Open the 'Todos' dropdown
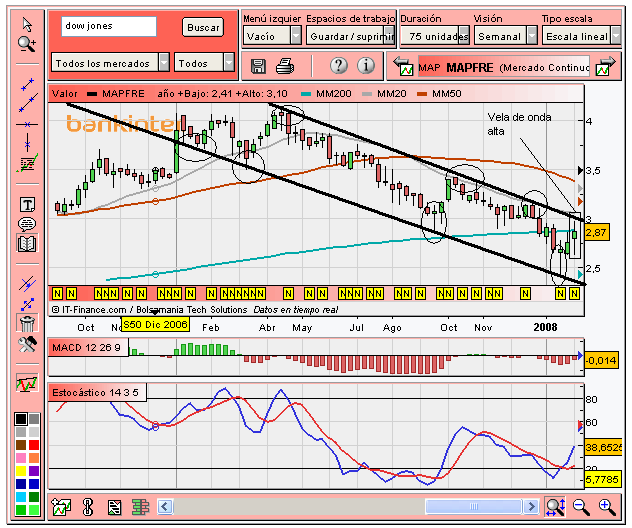This screenshot has width=632, height=528. [x=204, y=63]
